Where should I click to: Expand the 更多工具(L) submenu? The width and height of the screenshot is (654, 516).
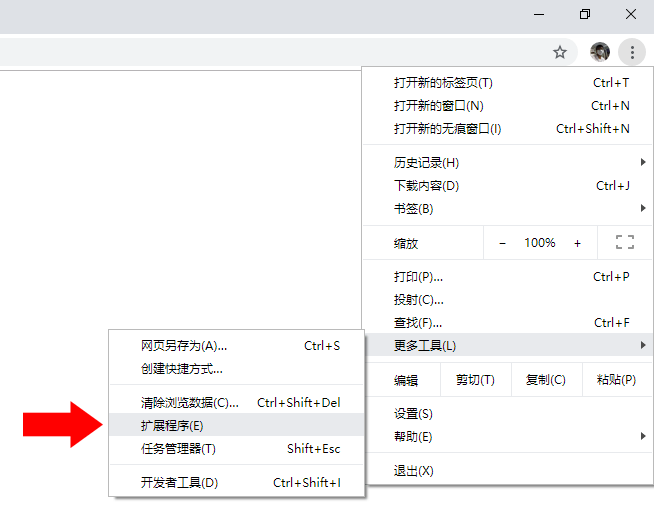pos(507,345)
